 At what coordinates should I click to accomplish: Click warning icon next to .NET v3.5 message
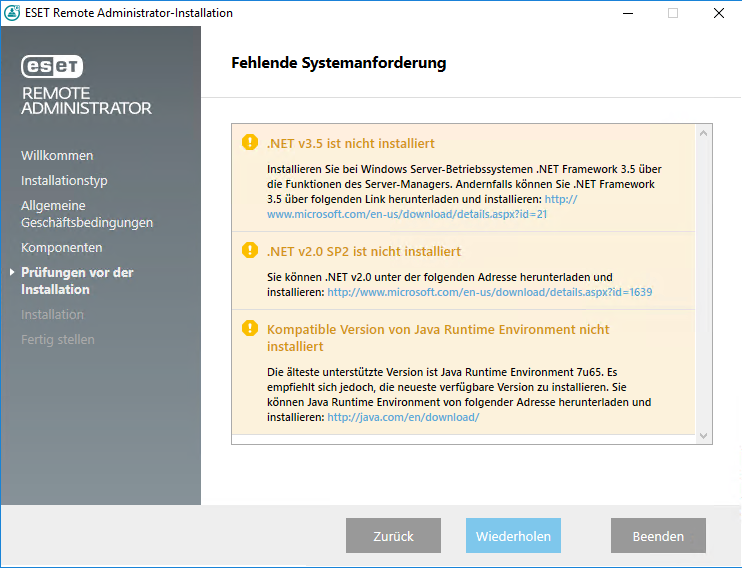pyautogui.click(x=250, y=142)
